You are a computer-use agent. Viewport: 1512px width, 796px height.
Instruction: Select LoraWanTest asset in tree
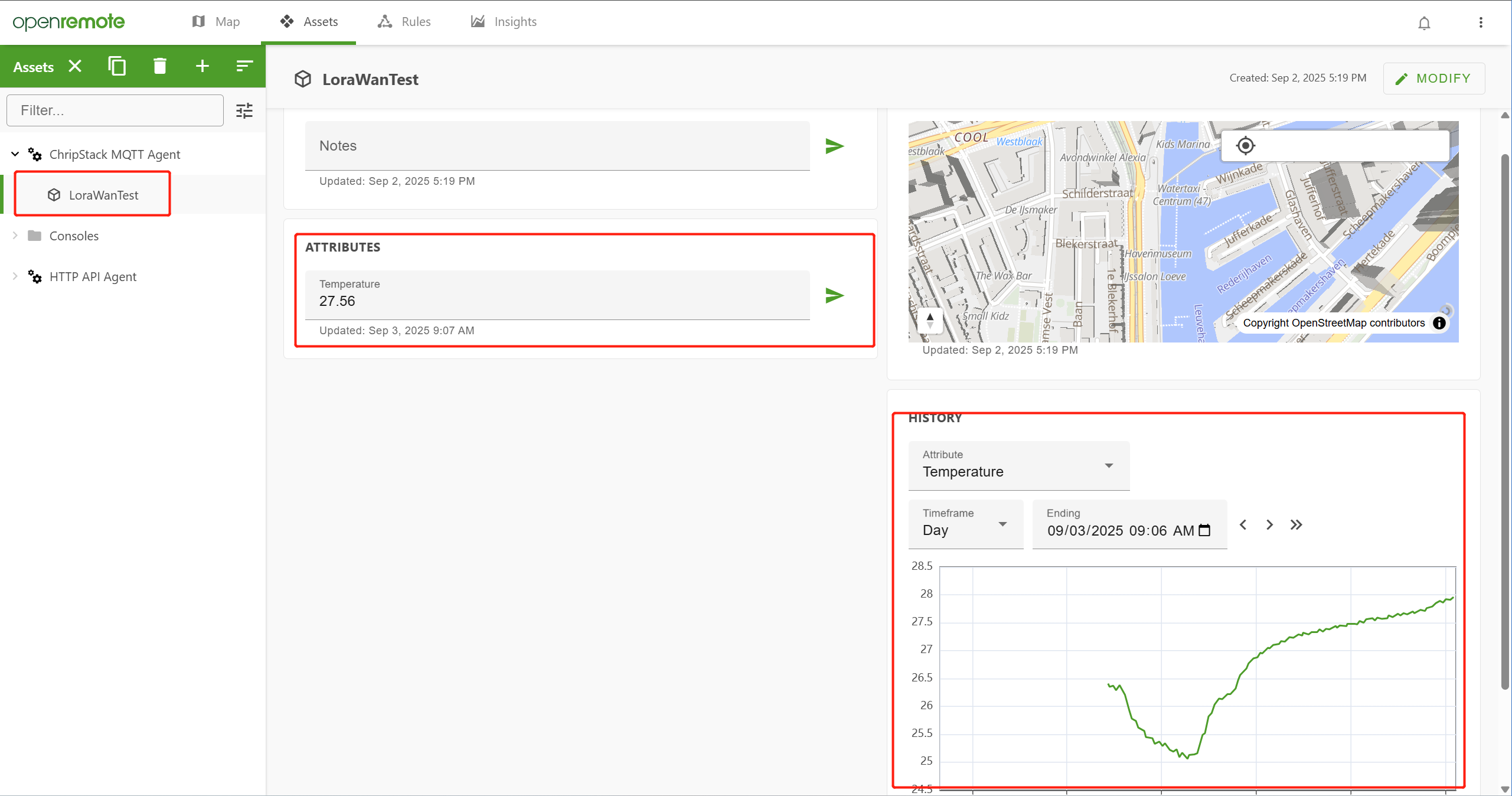pyautogui.click(x=104, y=195)
